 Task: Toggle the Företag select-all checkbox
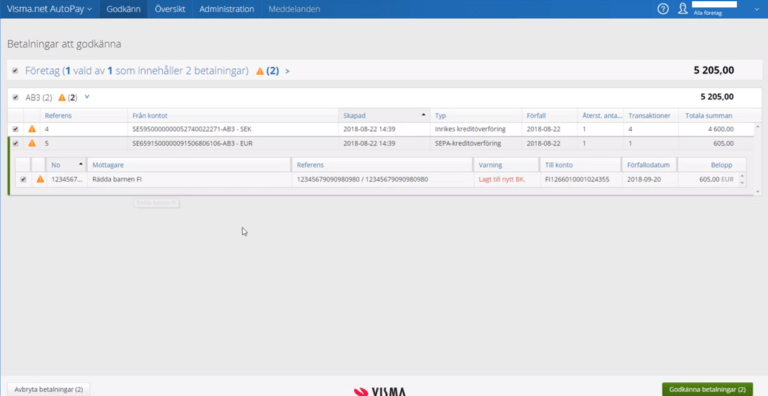15,71
